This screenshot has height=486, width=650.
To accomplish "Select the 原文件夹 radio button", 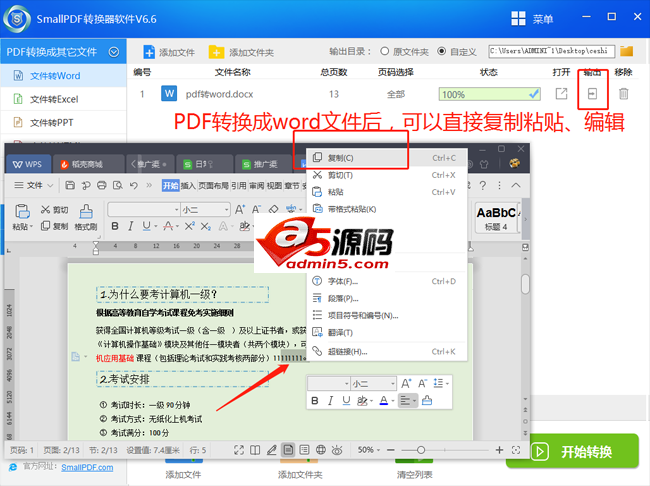I will coord(385,51).
